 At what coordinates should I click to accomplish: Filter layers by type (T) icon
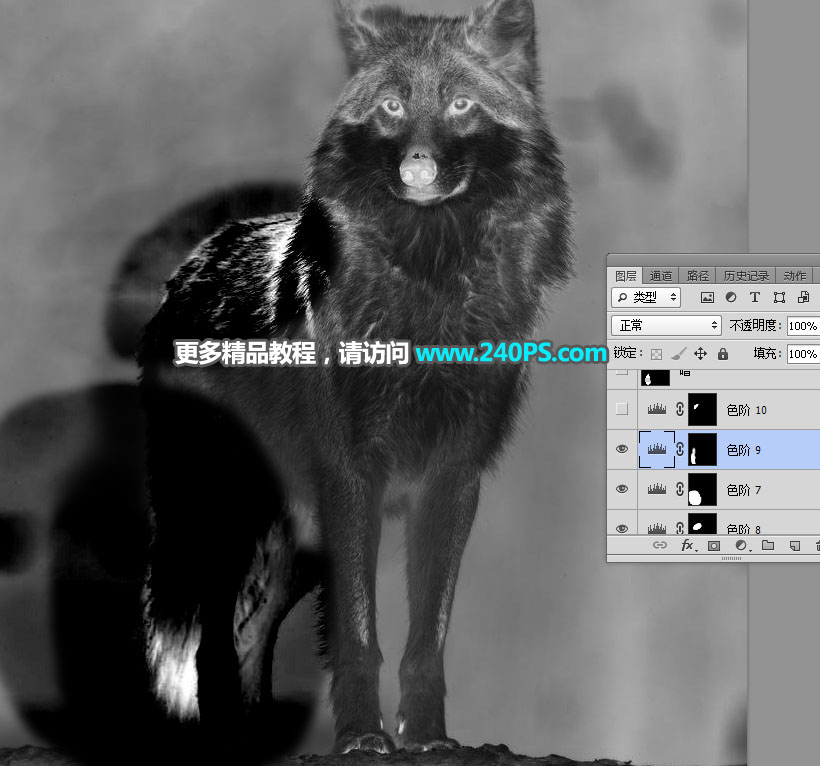pyautogui.click(x=755, y=298)
